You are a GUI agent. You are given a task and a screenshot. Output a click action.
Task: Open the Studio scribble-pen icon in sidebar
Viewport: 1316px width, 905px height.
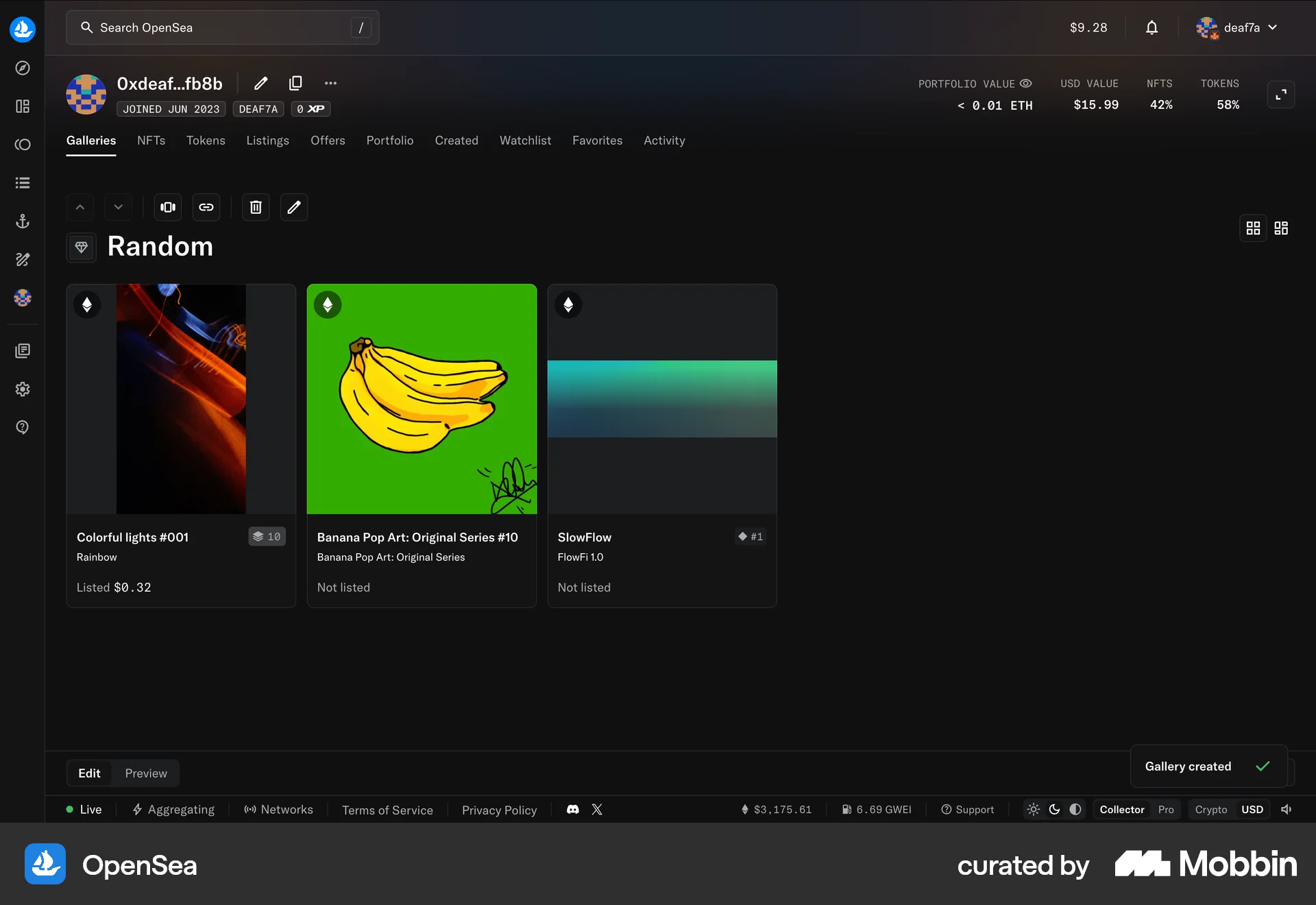coord(22,259)
